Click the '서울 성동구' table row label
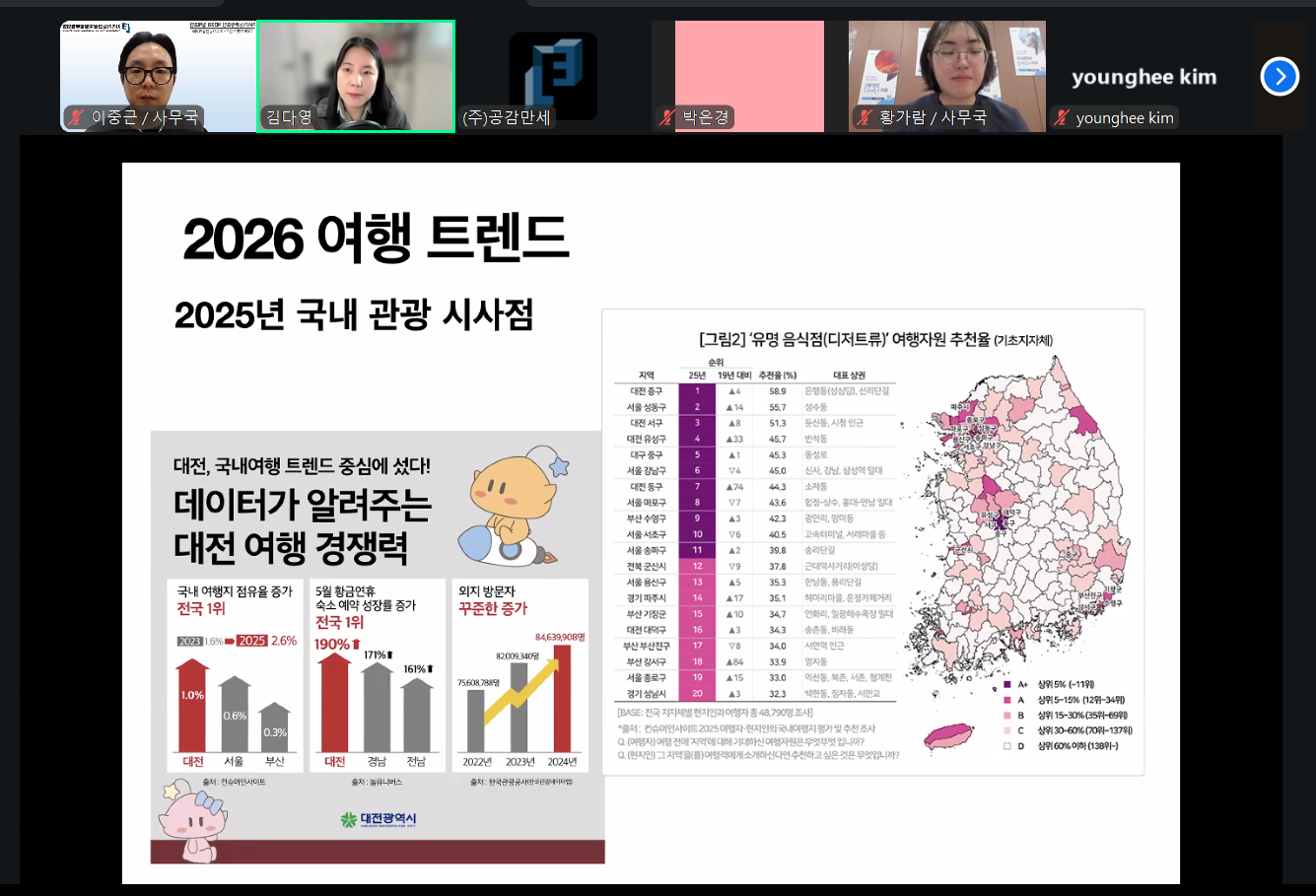 647,407
